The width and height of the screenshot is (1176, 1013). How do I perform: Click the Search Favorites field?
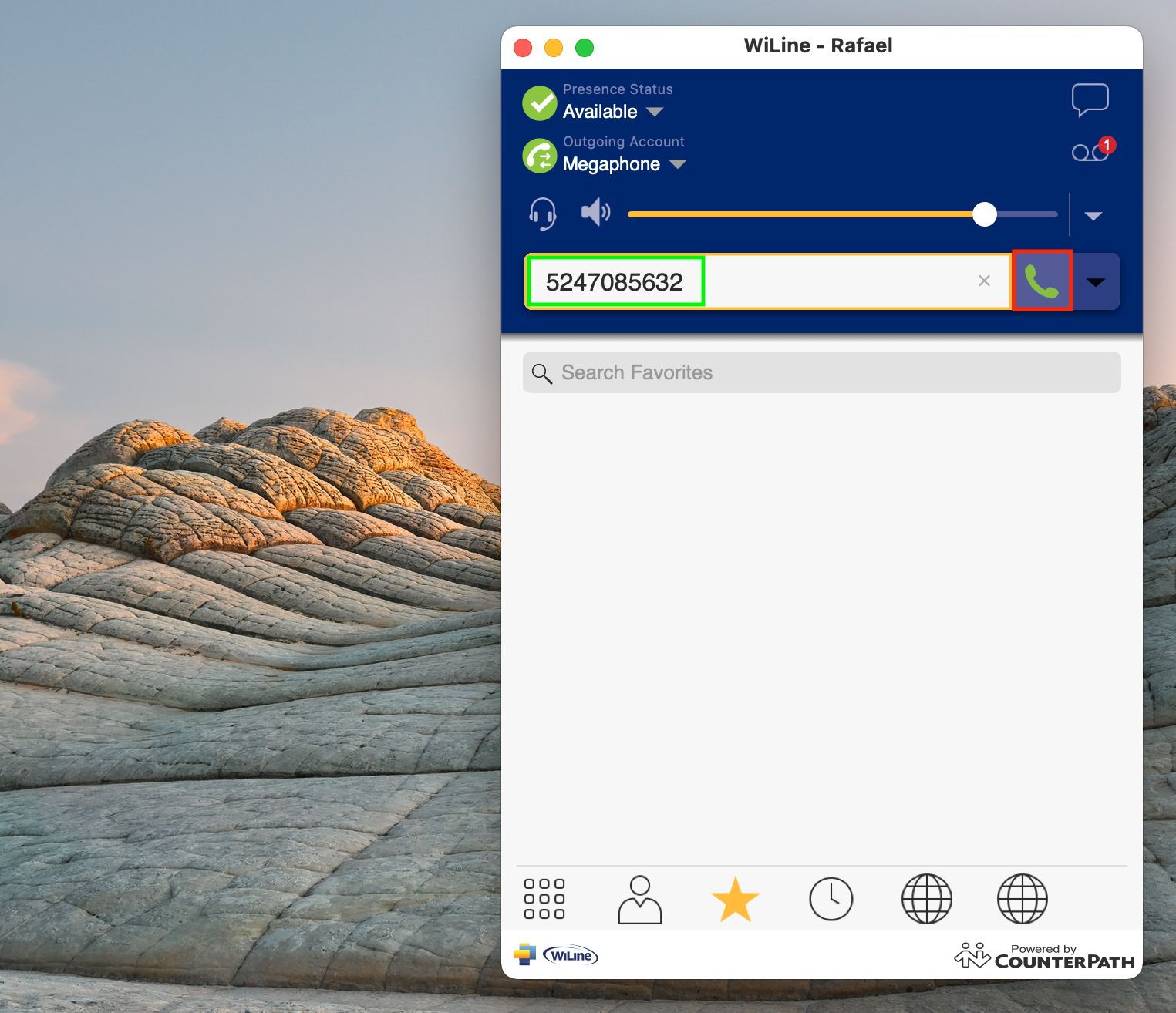tap(821, 373)
